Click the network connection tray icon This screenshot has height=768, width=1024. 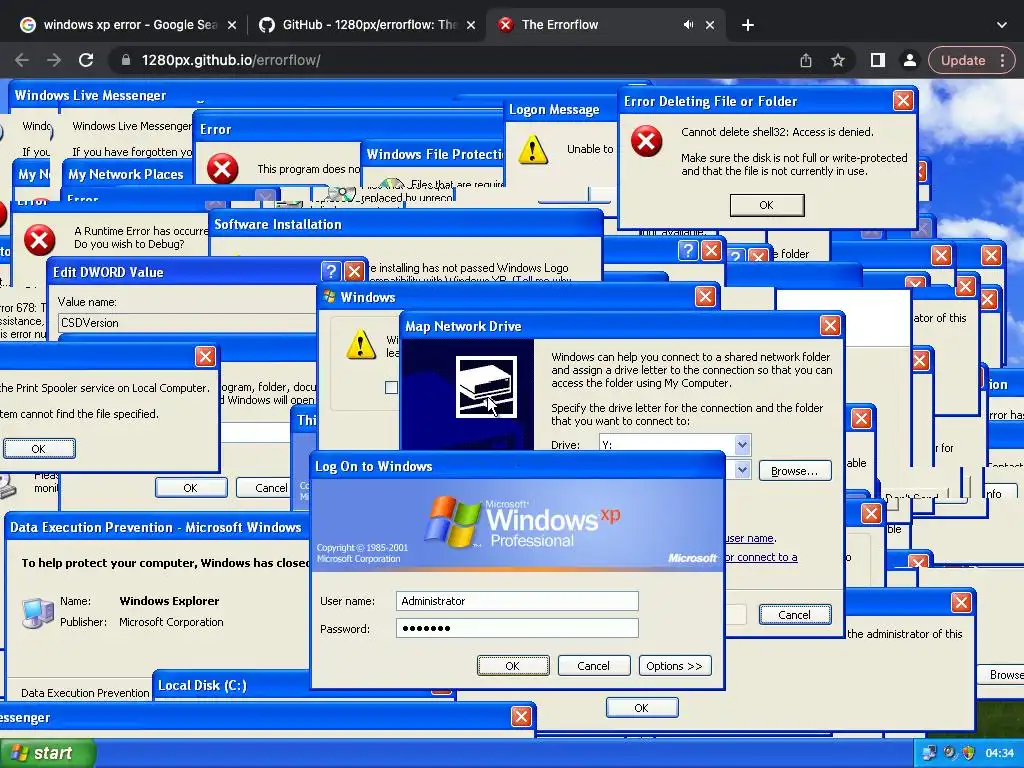(929, 753)
